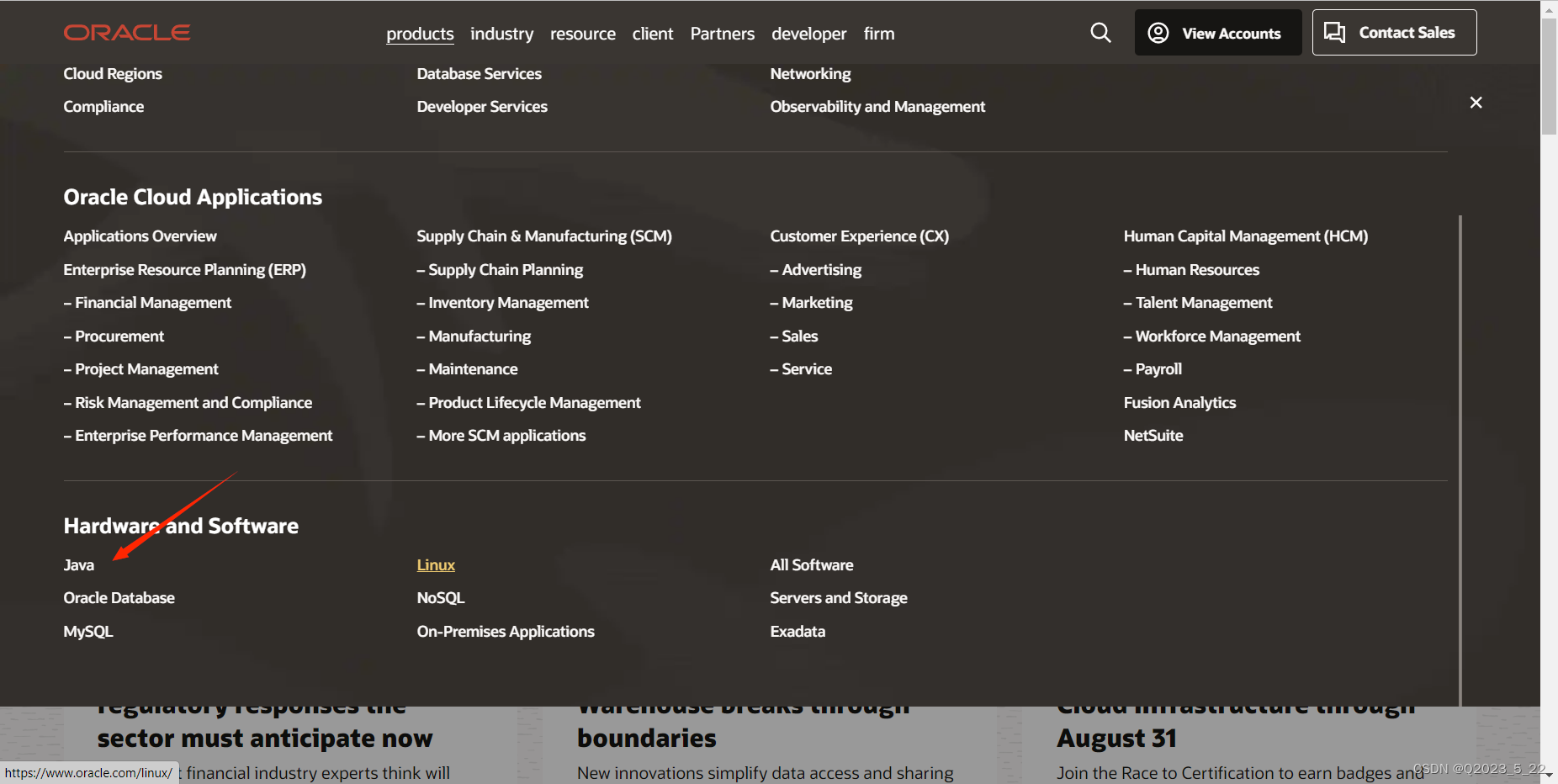Open Exadata link
The width and height of the screenshot is (1558, 784).
(798, 632)
